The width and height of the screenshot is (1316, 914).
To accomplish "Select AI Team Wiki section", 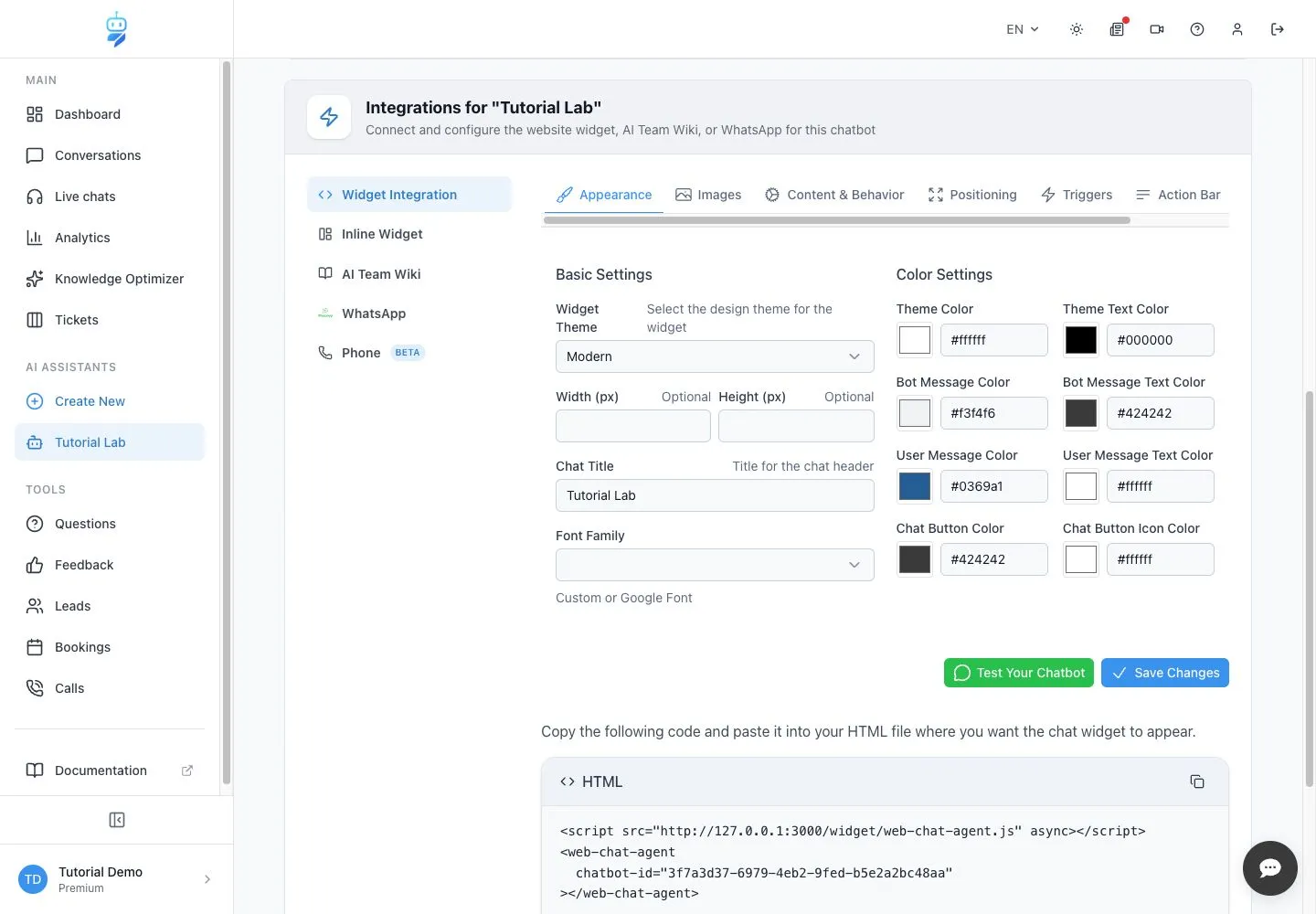I will (409, 274).
